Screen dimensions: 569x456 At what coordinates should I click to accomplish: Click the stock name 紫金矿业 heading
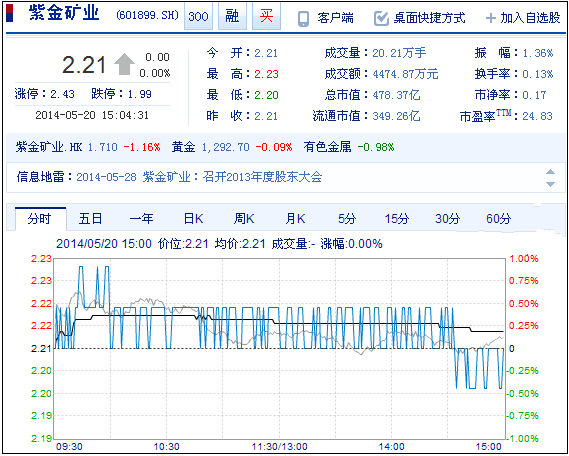[64, 13]
